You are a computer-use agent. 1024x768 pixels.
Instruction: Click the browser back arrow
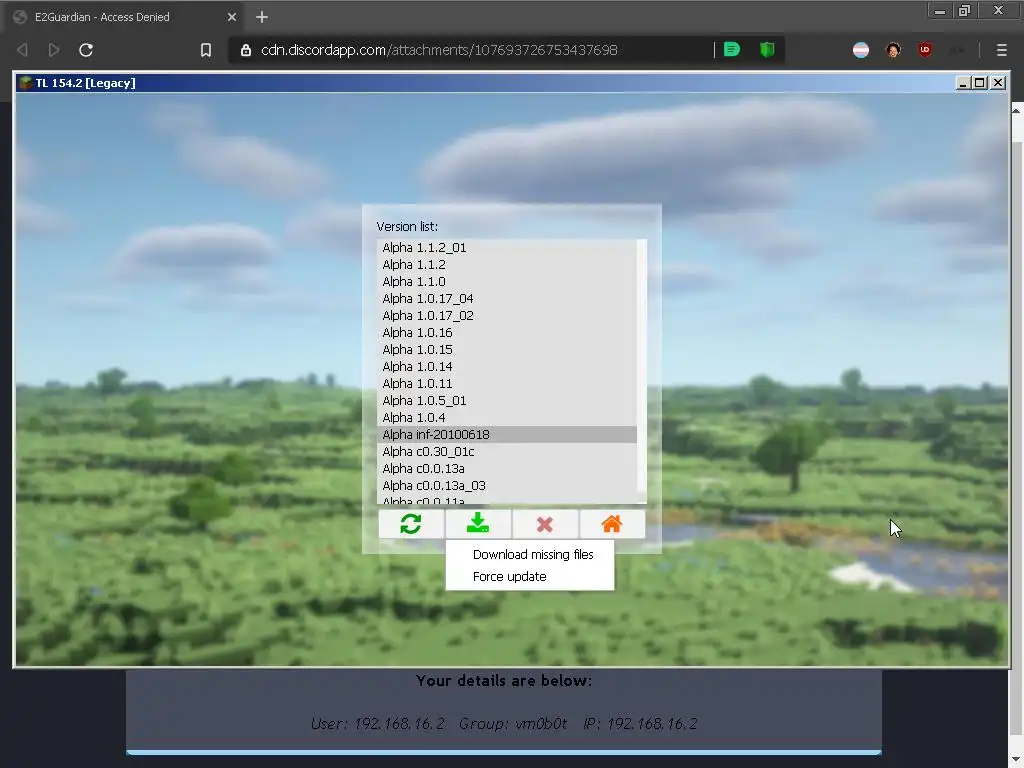click(22, 50)
